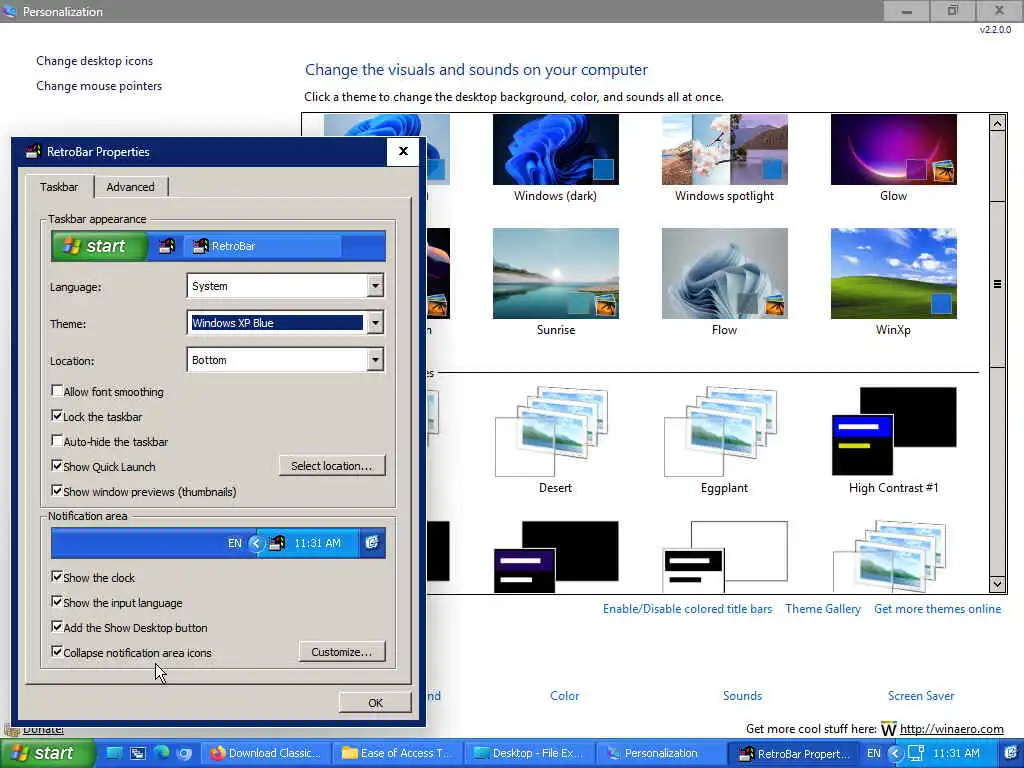Viewport: 1024px width, 768px height.
Task: Switch to the Taskbar tab
Action: point(59,187)
